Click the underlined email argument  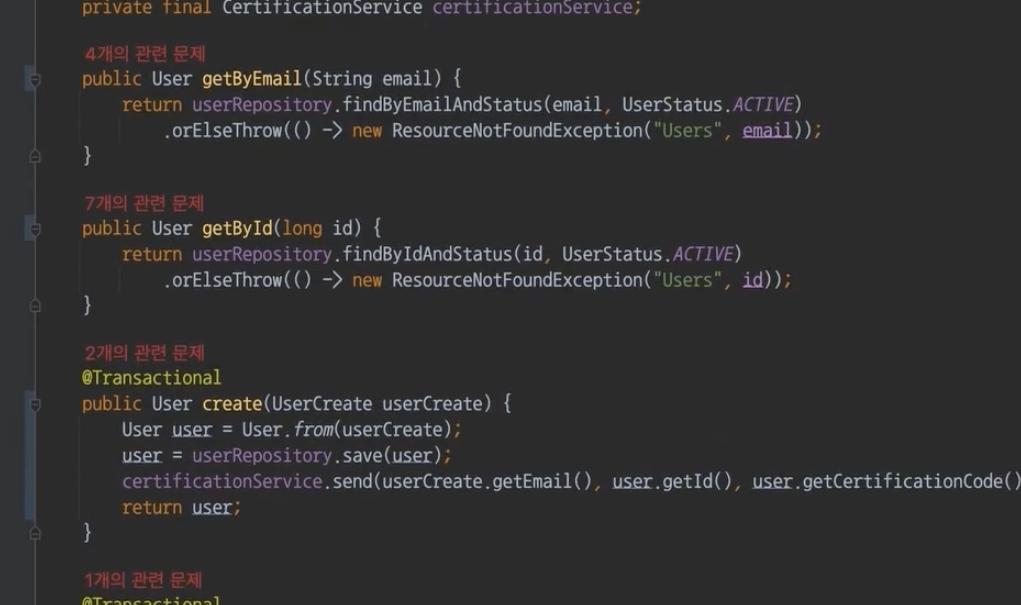[x=767, y=131]
